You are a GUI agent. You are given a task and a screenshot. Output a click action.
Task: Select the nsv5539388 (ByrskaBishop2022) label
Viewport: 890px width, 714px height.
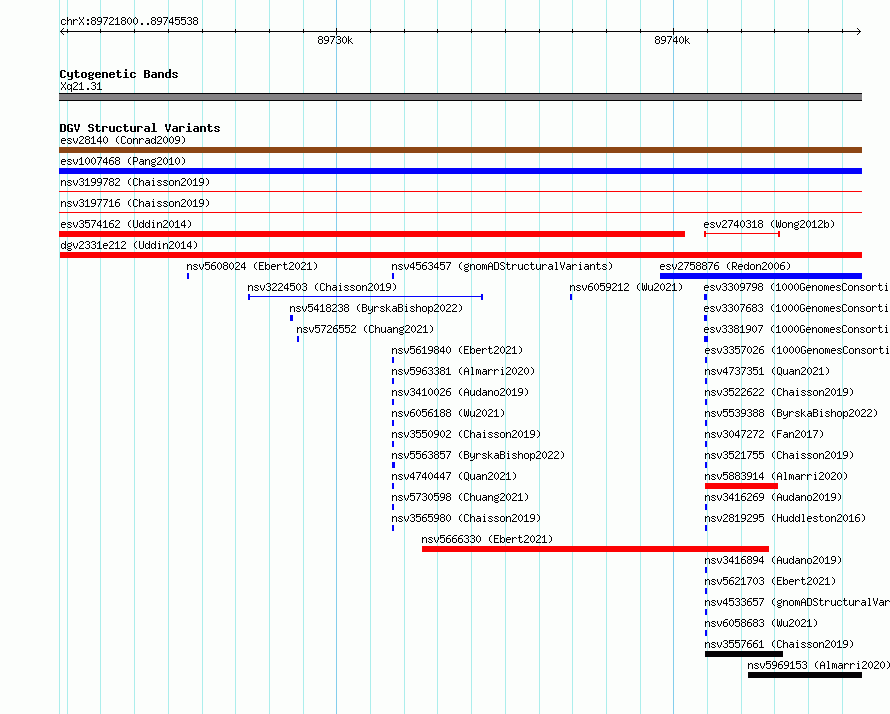point(791,413)
